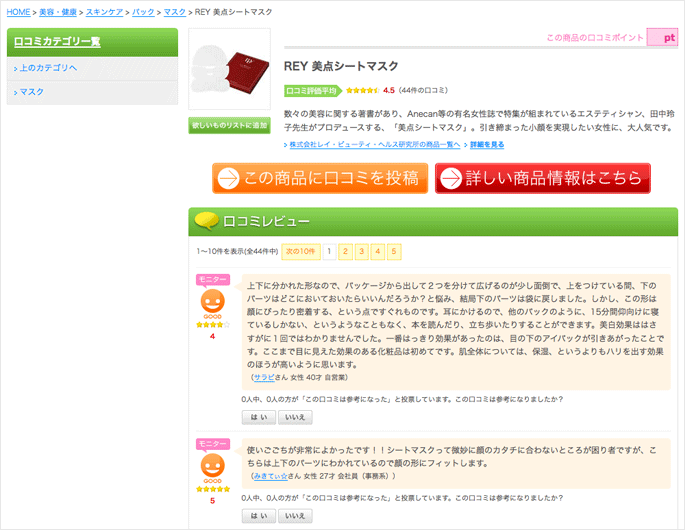Click four-star rating on サラビ review

coord(213,325)
